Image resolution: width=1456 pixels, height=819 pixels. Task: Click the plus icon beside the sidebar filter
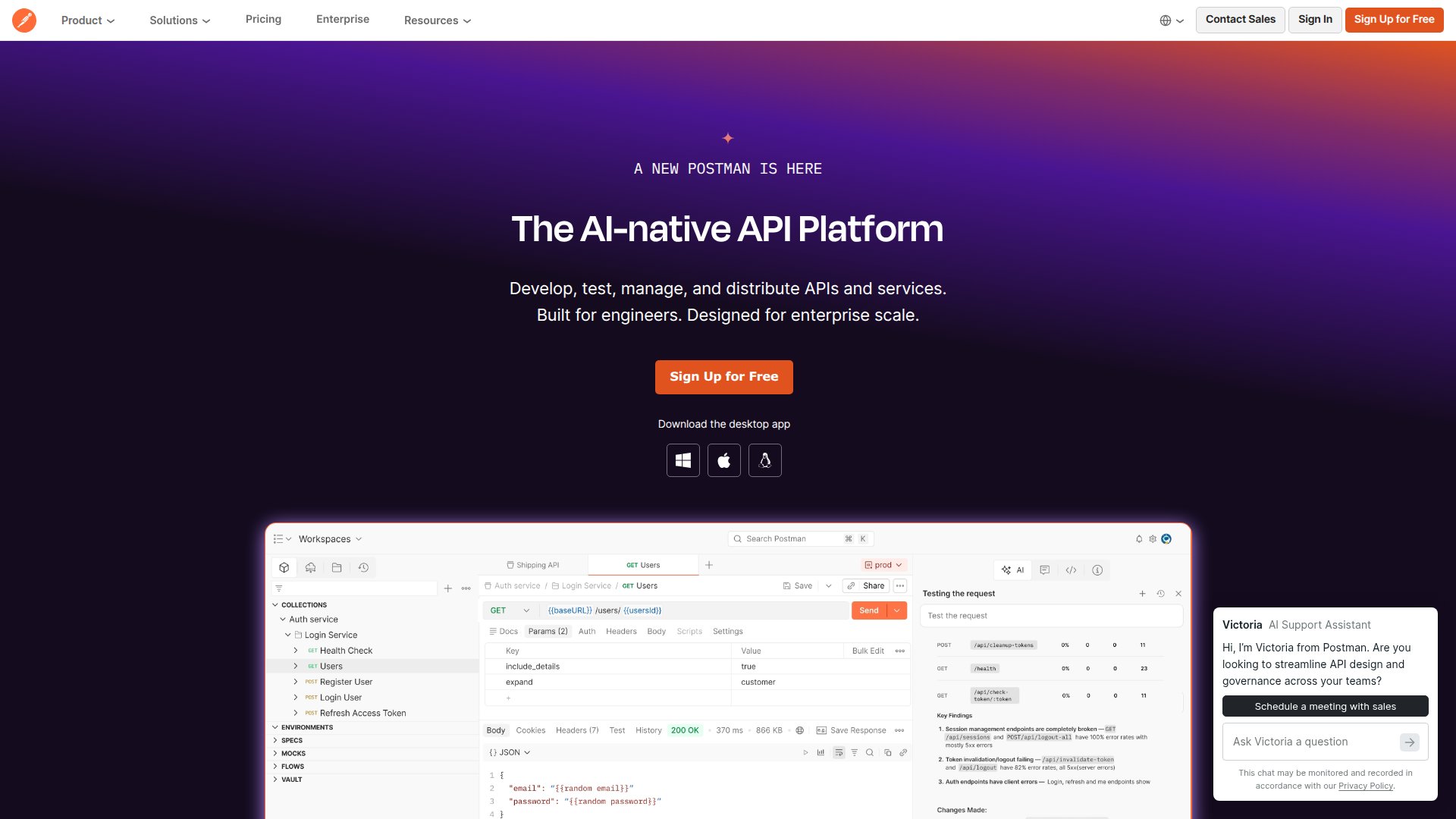point(448,588)
